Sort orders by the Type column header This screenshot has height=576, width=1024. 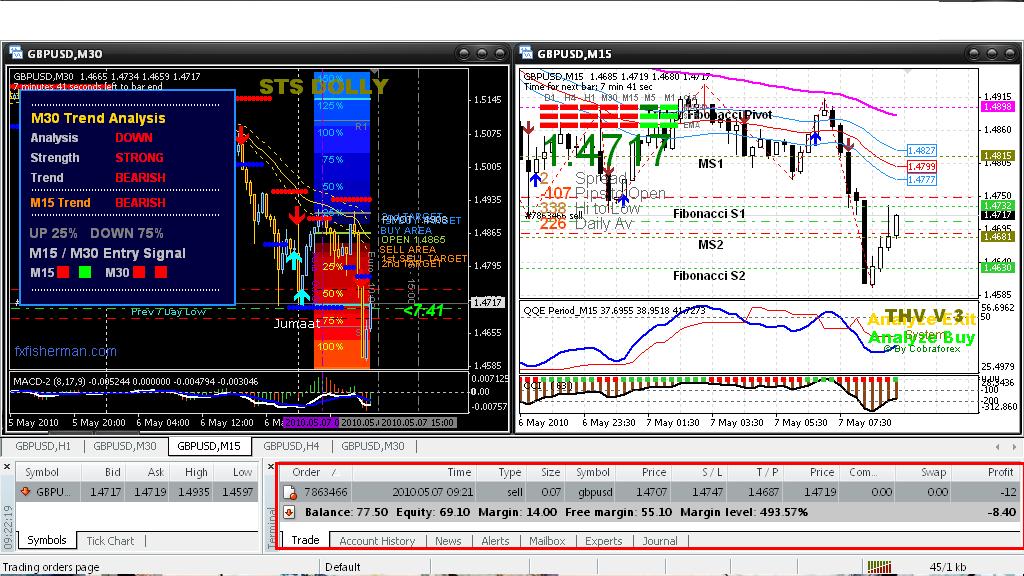(502, 472)
